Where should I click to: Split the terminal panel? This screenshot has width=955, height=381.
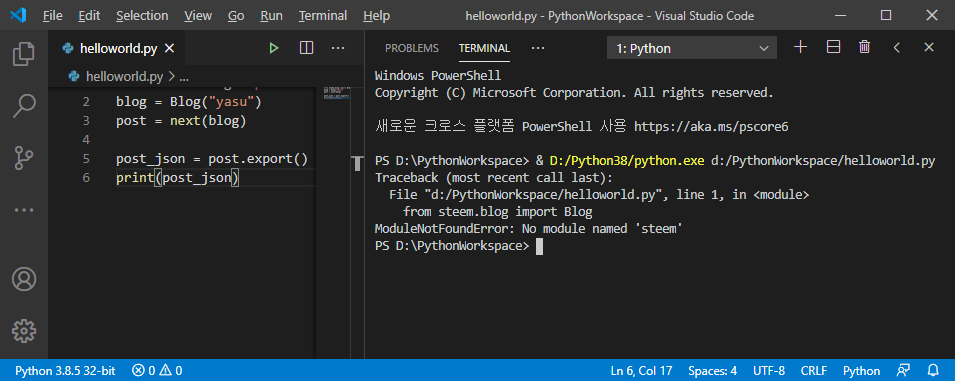[x=833, y=47]
